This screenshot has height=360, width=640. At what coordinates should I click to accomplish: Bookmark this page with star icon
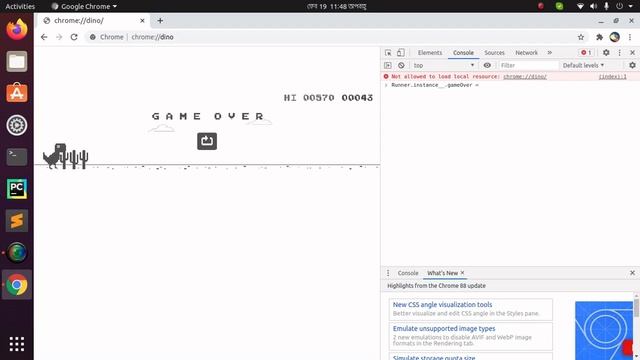pos(581,37)
